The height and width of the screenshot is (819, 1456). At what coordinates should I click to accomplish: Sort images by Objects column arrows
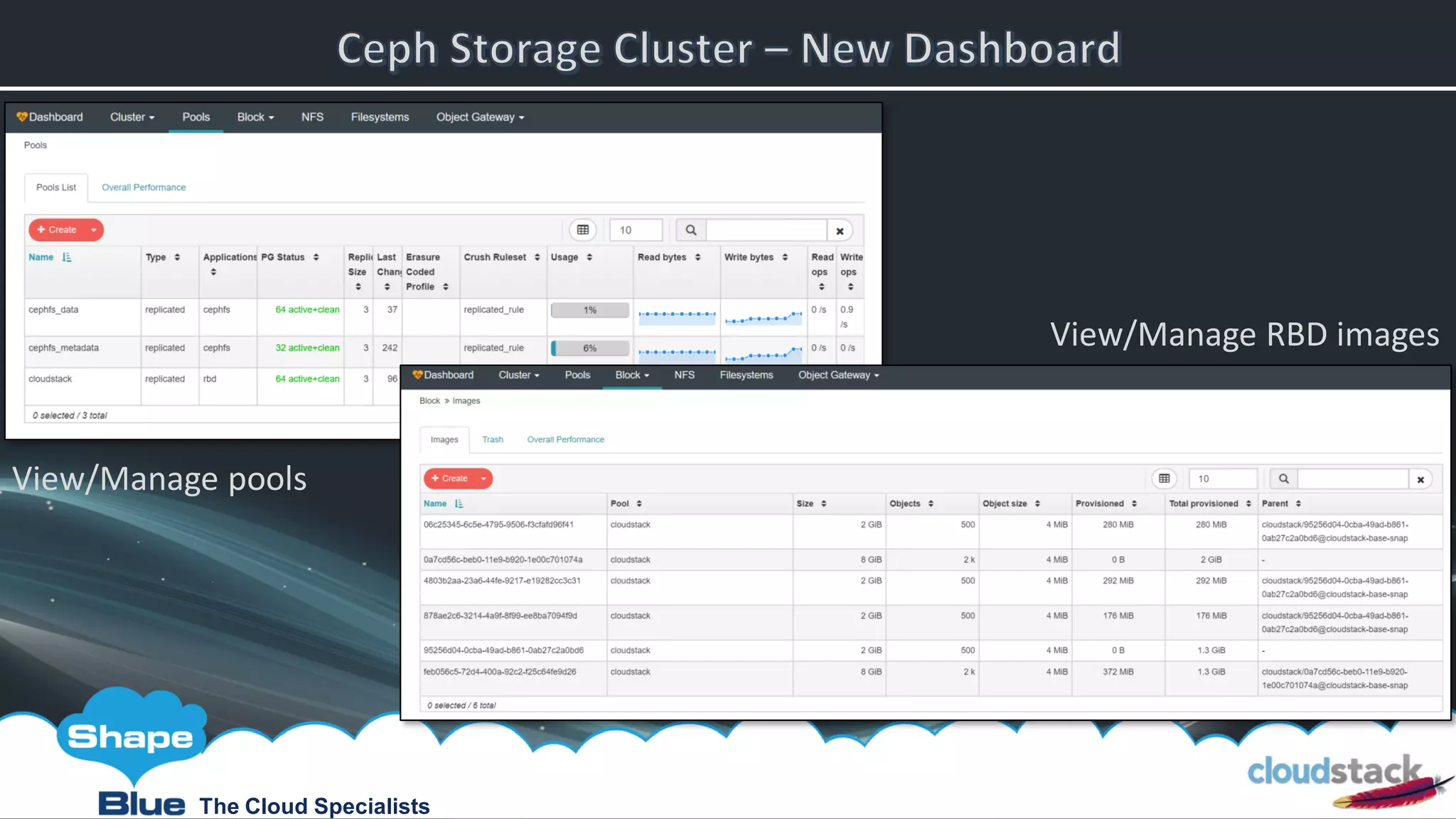930,503
